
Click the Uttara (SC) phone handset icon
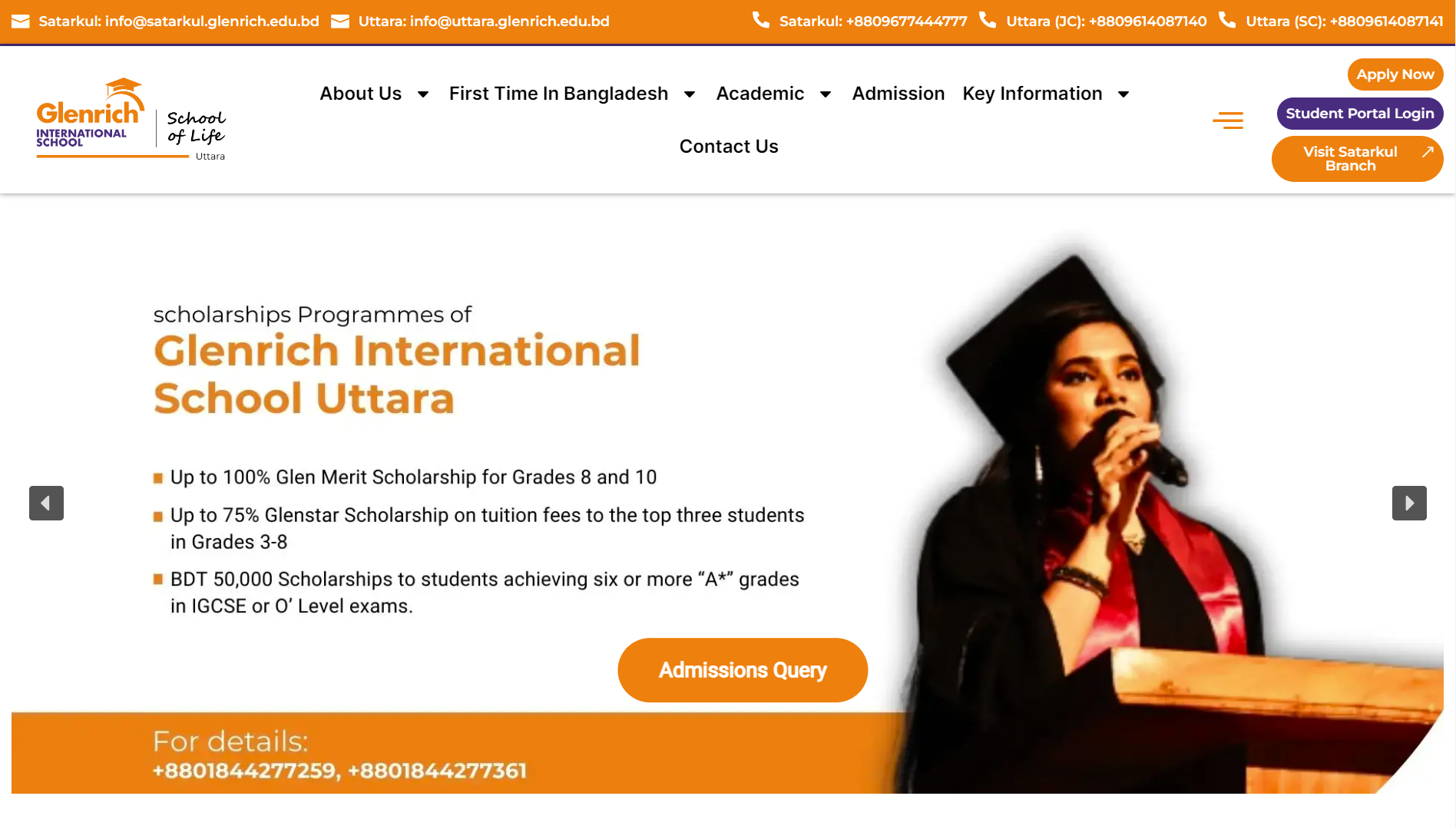1227,20
